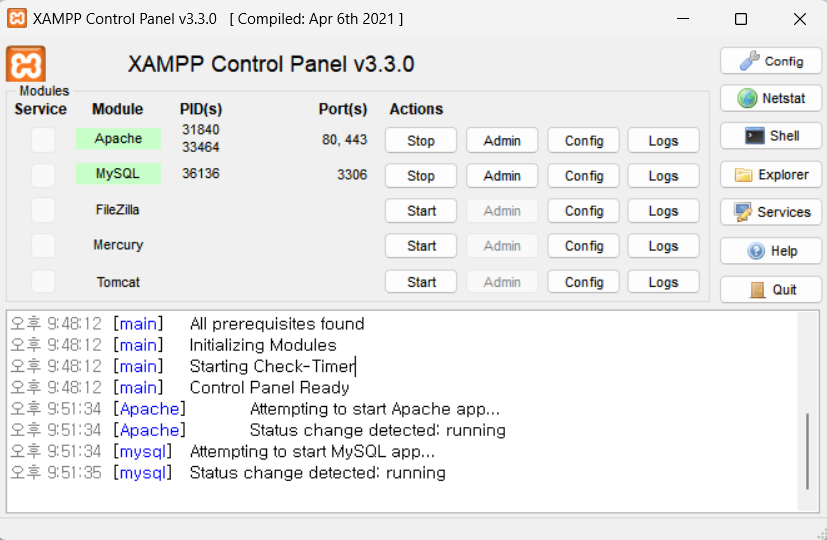Click the Mercury module name
The height and width of the screenshot is (540, 827).
click(118, 245)
